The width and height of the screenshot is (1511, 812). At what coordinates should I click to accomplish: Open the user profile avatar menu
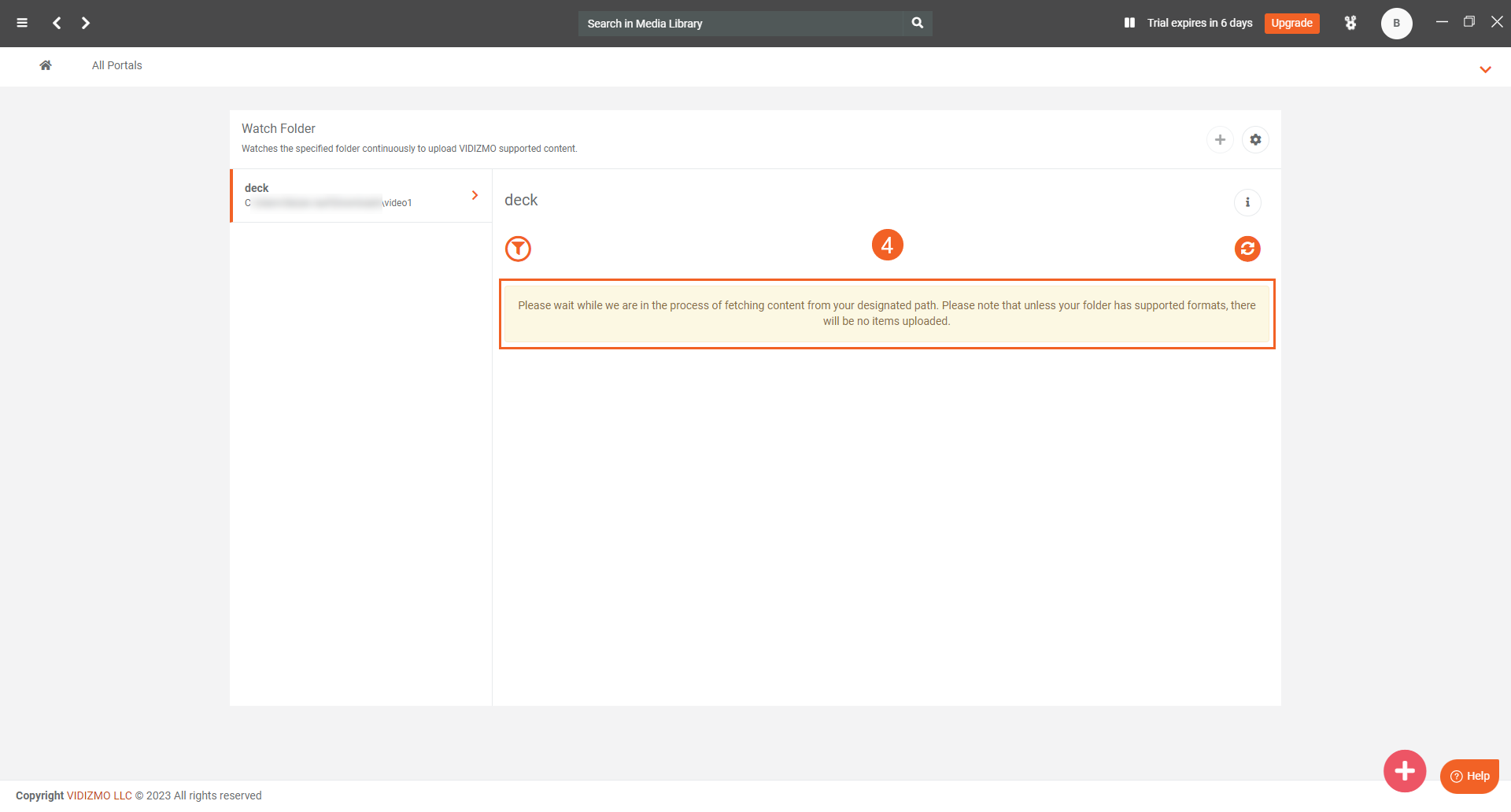1396,23
